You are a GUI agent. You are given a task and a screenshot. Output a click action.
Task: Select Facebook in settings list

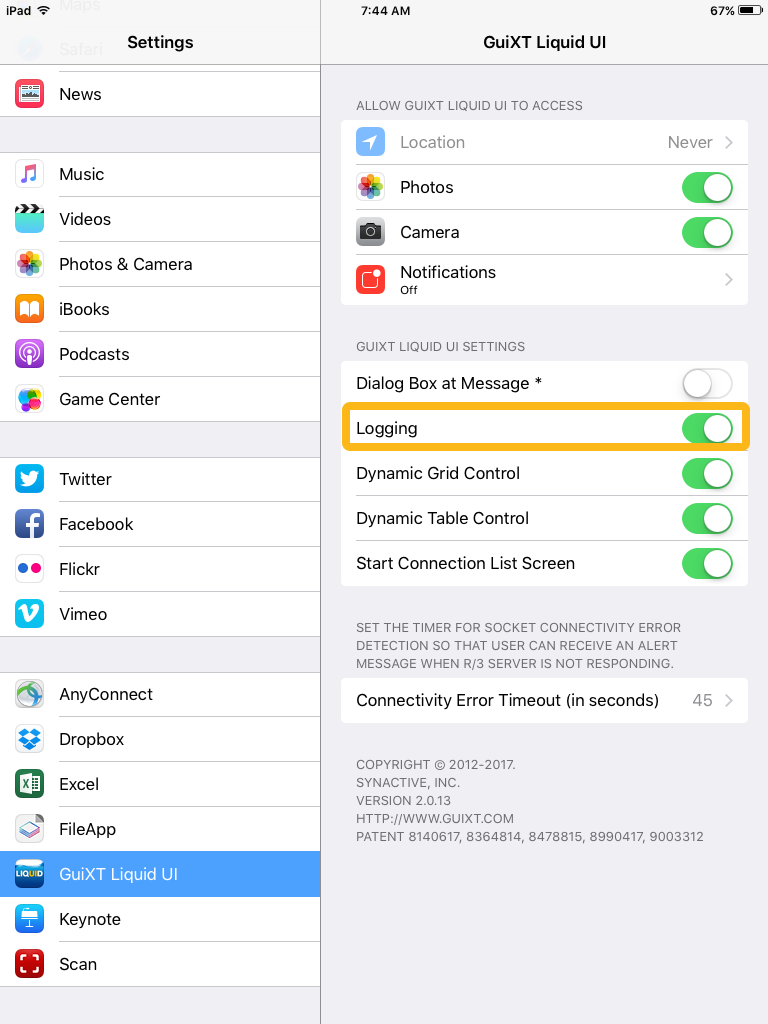(160, 524)
